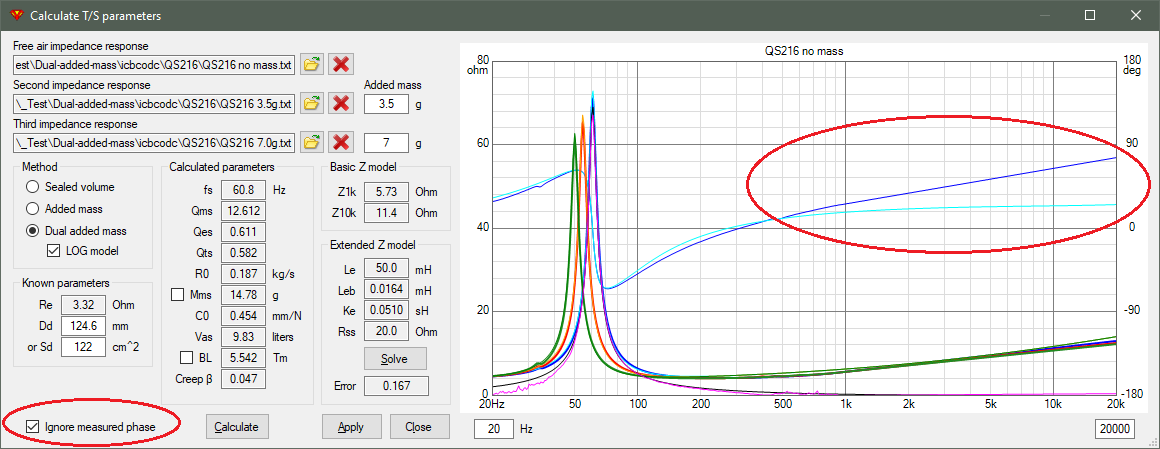Click the Le value 50.0
The width and height of the screenshot is (1160, 449).
(387, 269)
